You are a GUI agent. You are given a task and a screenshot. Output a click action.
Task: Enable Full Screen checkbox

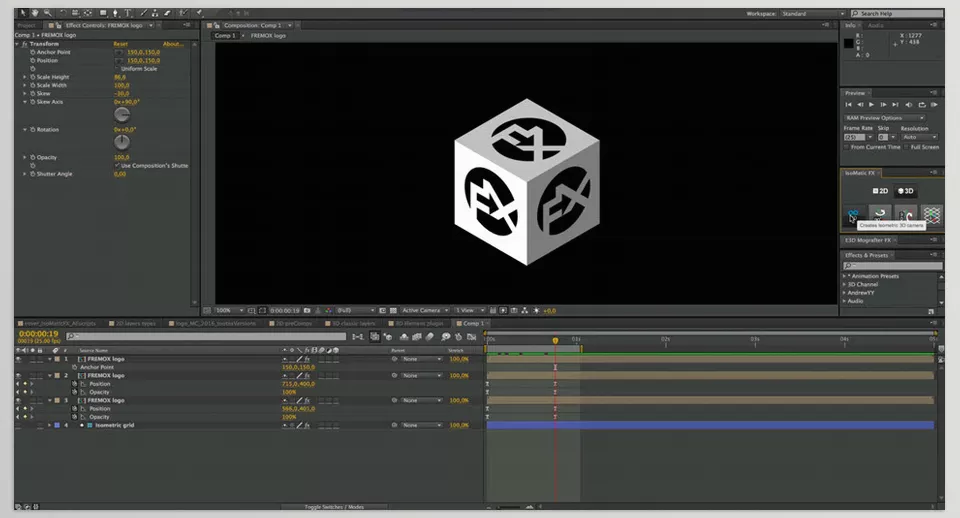point(907,147)
